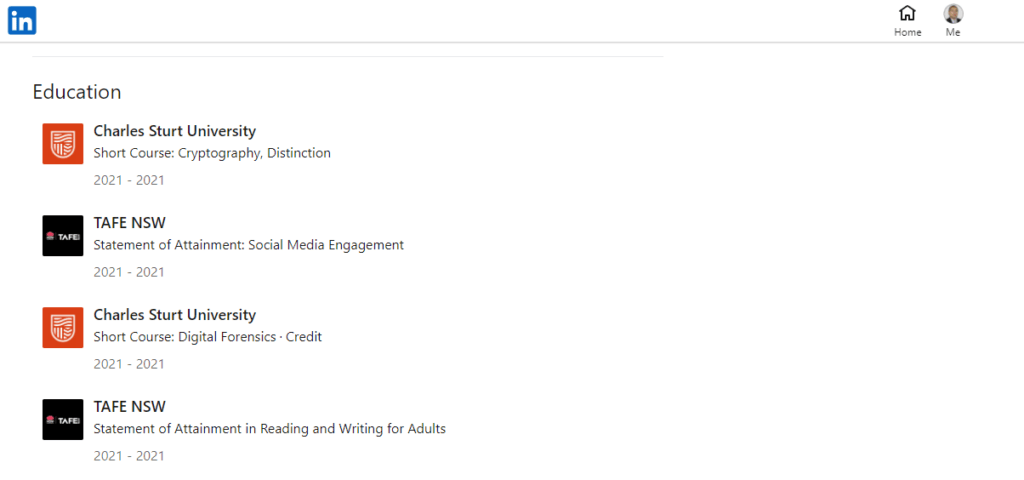Open the Me menu label

click(953, 33)
